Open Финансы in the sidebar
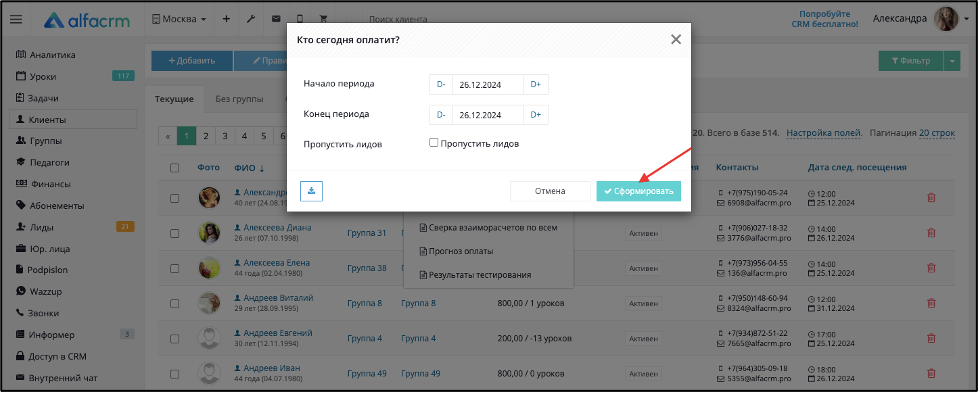This screenshot has height=393, width=979. [x=51, y=184]
